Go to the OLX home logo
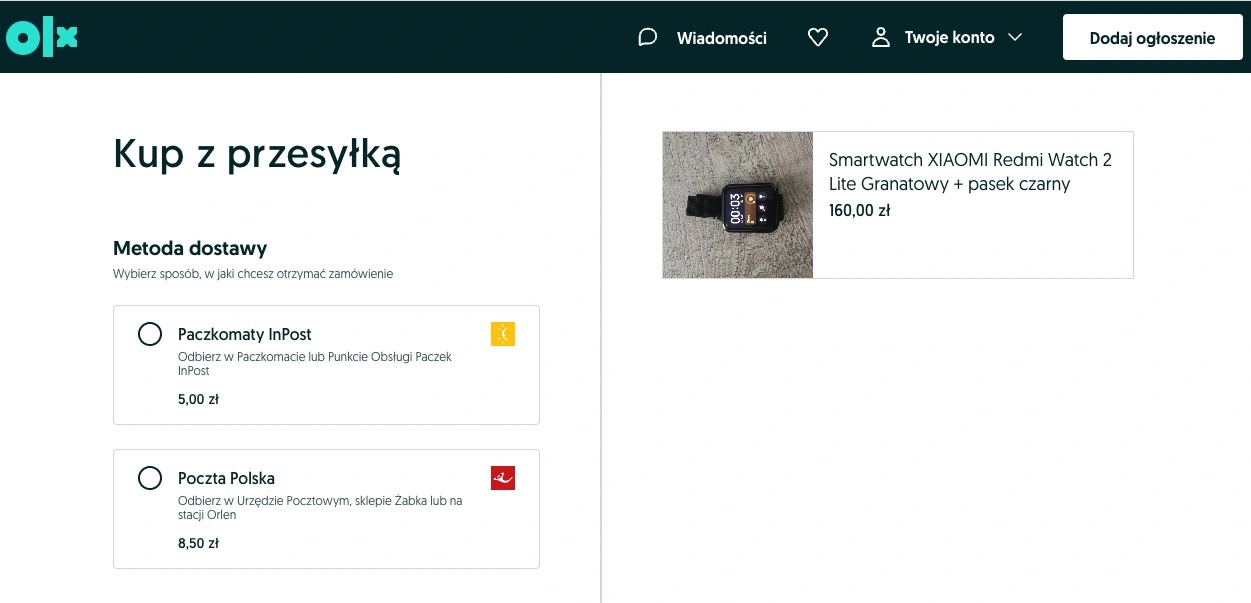Viewport: 1251px width, 603px height. (x=41, y=37)
